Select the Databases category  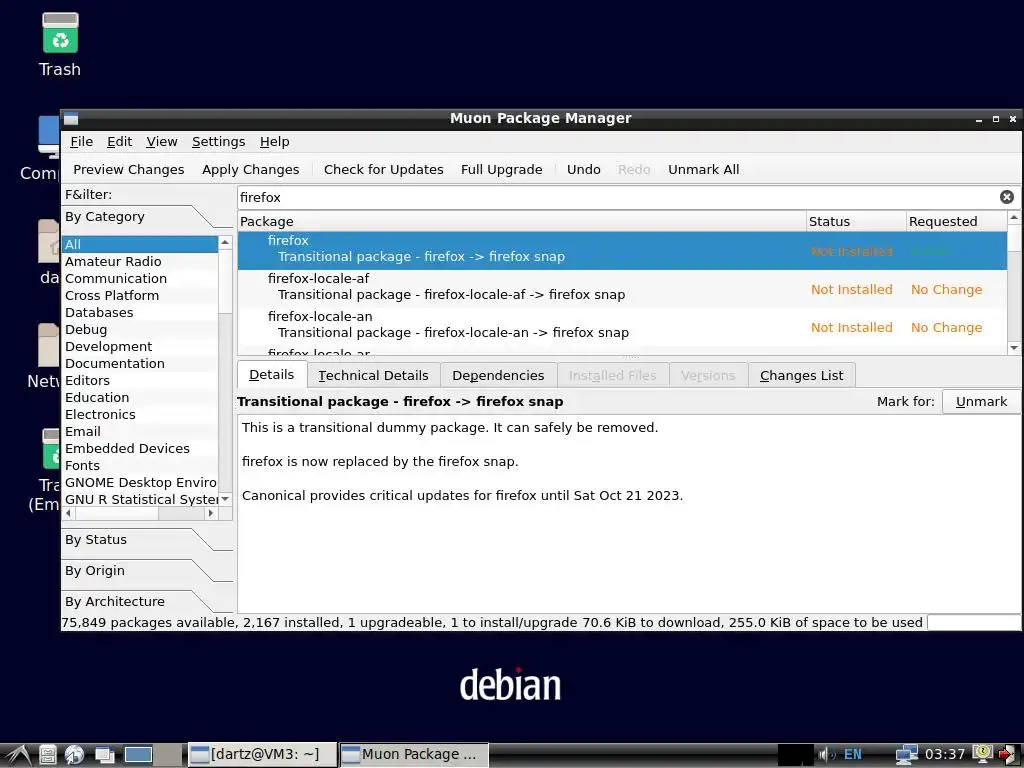[140, 312]
